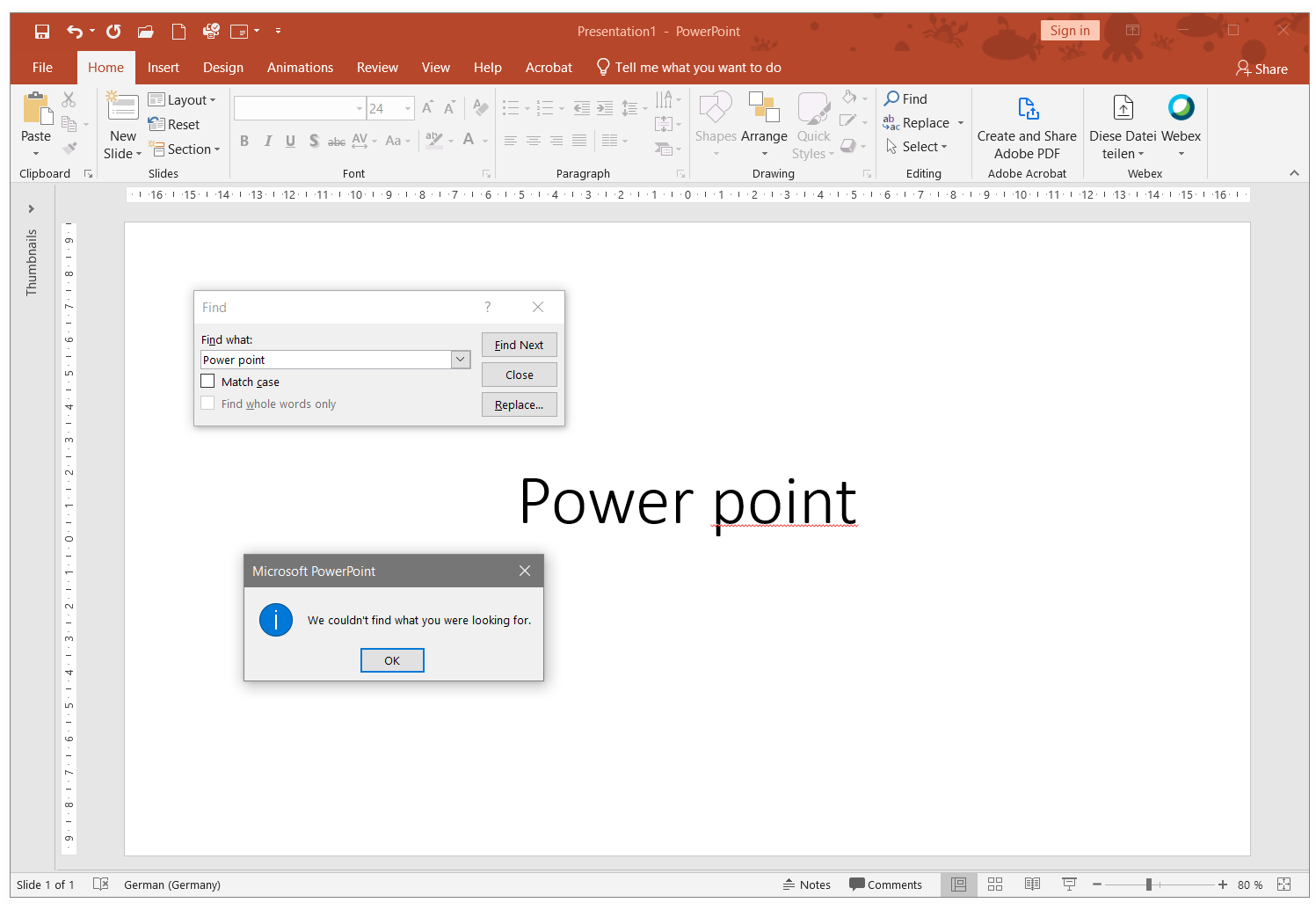Undo the last action in the quick access toolbar
Screen dimensions: 1316x910
75,32
